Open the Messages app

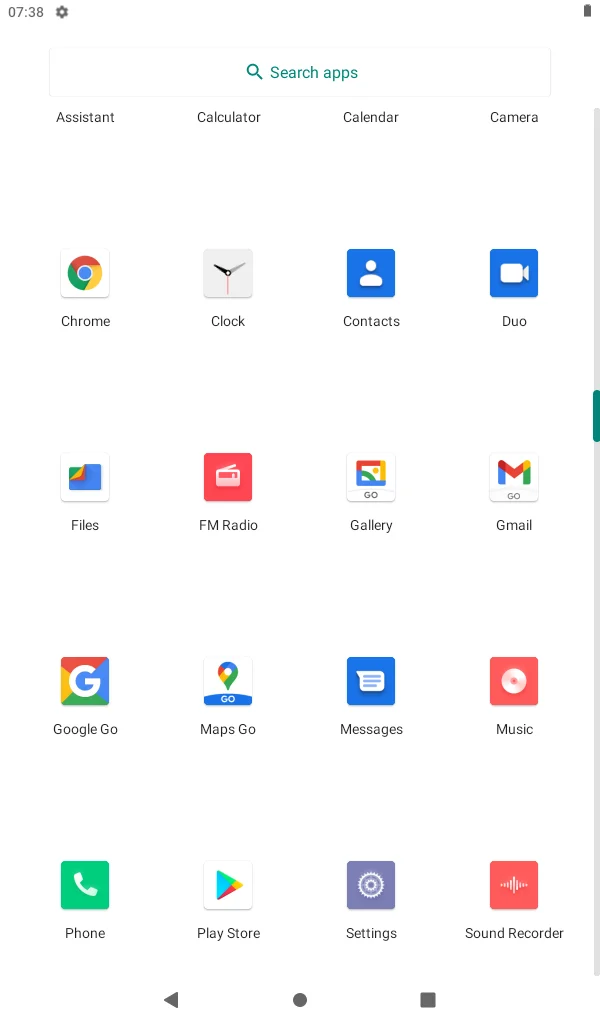[371, 681]
